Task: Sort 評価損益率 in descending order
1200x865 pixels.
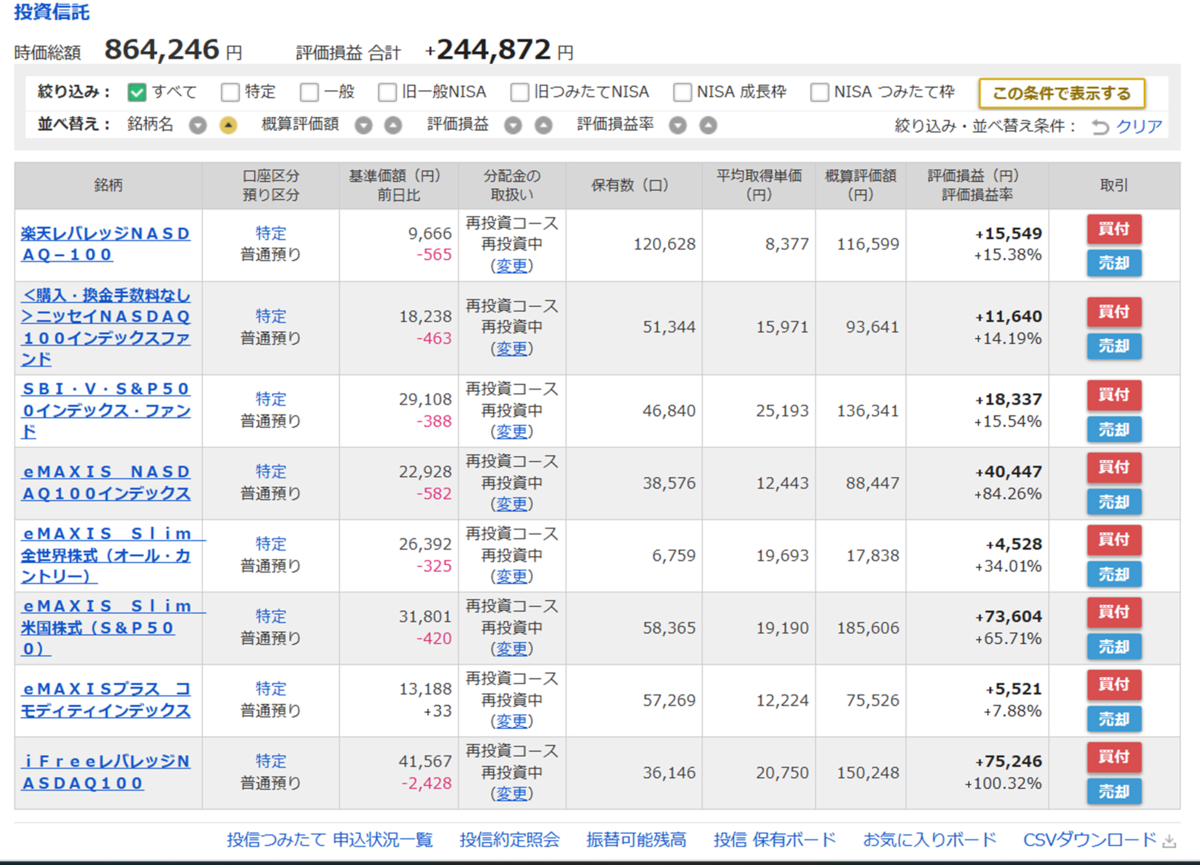Action: (678, 125)
